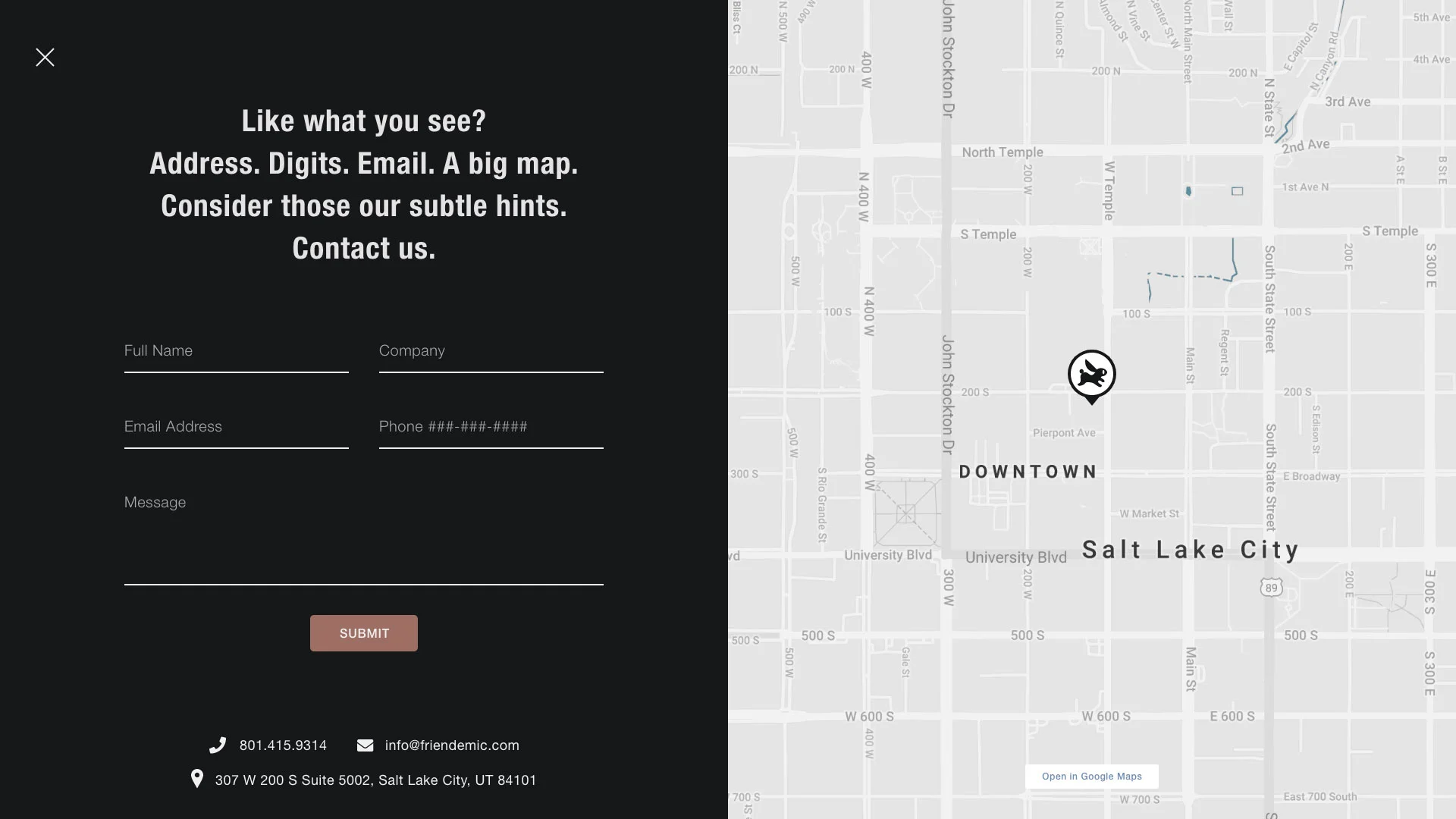Click the US 89 highway shield on the map

1272,588
